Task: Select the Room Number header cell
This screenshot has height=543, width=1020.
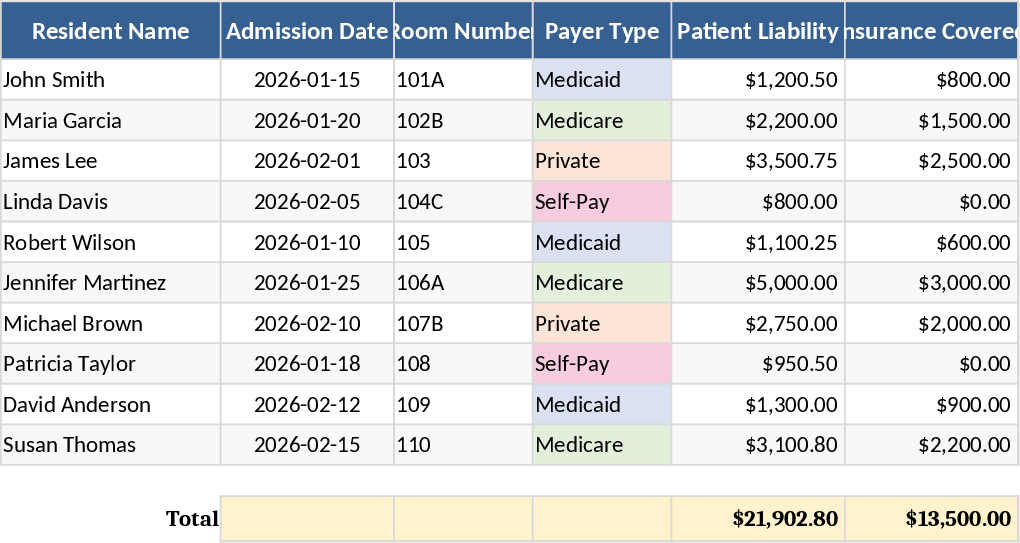Action: [x=463, y=31]
